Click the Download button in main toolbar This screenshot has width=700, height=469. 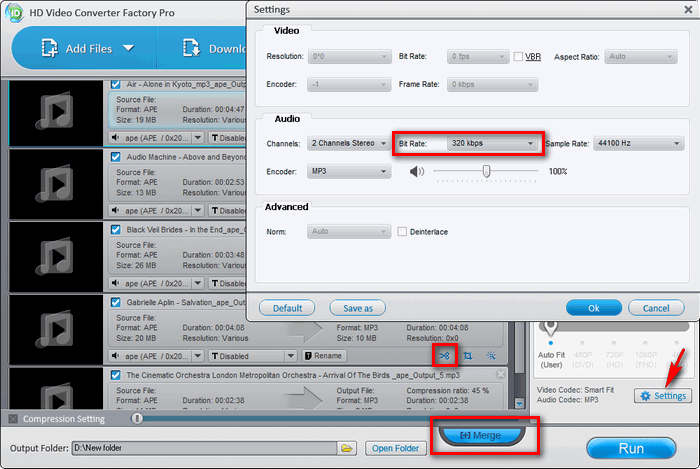[214, 48]
